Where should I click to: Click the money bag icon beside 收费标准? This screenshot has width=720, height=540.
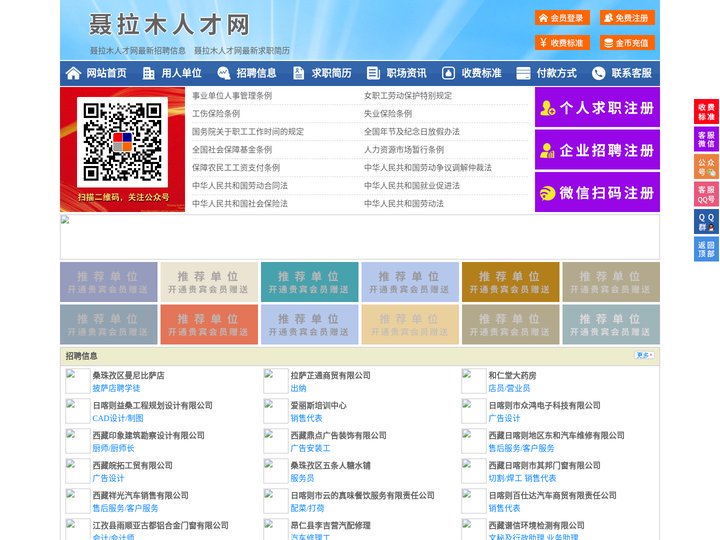click(448, 73)
